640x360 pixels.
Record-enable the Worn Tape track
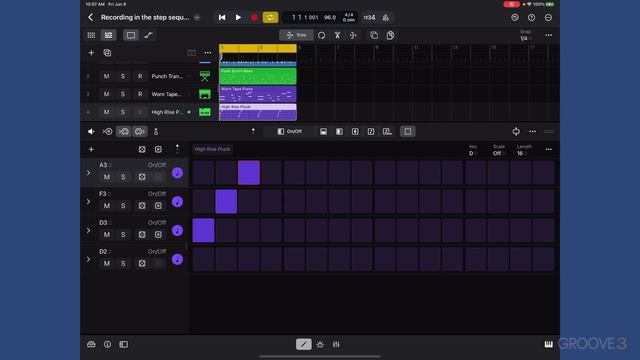coord(140,94)
